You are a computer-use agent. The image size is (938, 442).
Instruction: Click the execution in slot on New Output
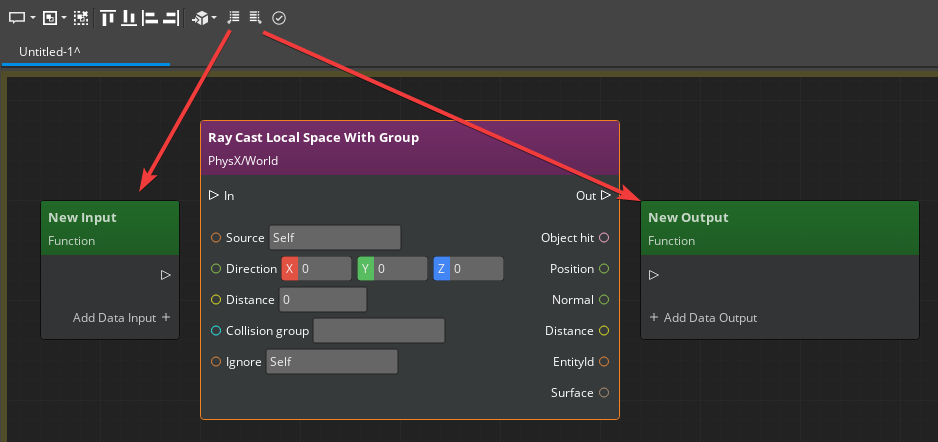654,275
